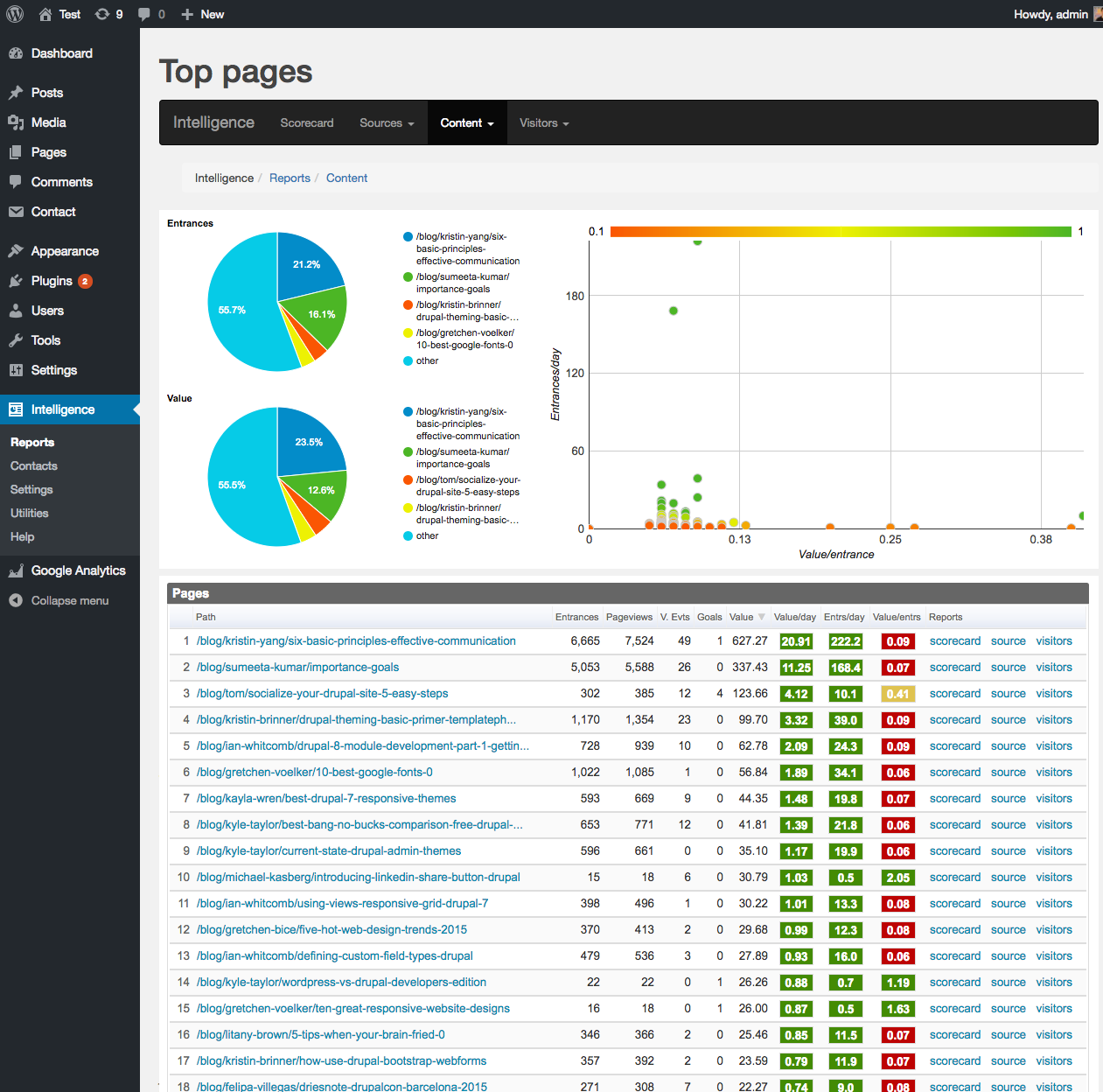Open Contacts in Intelligence submenu
Viewport: 1103px width, 1092px height.
pos(34,466)
